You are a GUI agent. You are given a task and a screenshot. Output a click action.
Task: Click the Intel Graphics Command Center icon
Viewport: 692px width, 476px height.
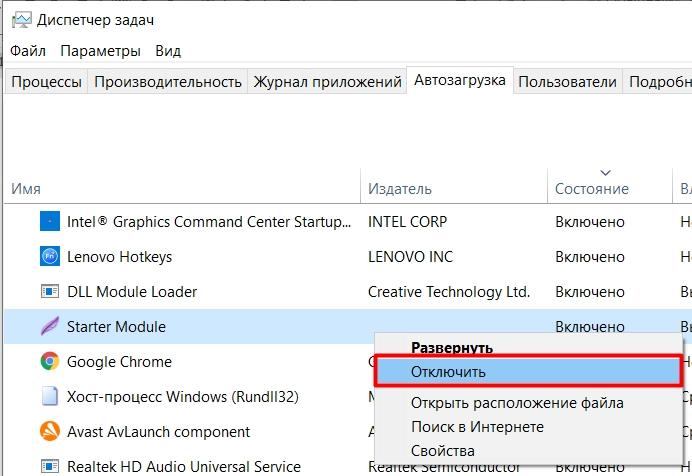tap(50, 221)
